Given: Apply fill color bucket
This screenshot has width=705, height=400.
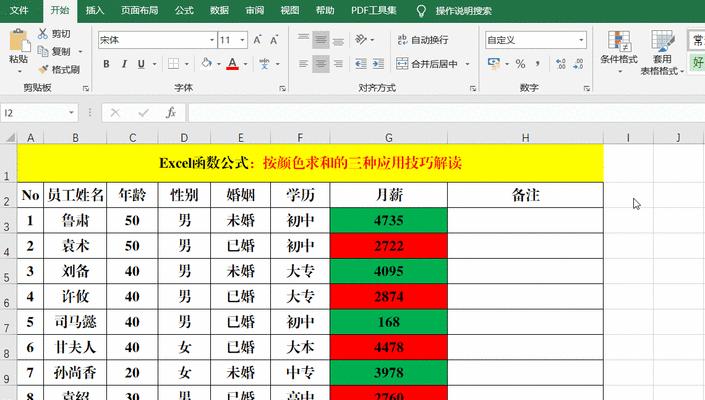Looking at the screenshot, I should 207,63.
